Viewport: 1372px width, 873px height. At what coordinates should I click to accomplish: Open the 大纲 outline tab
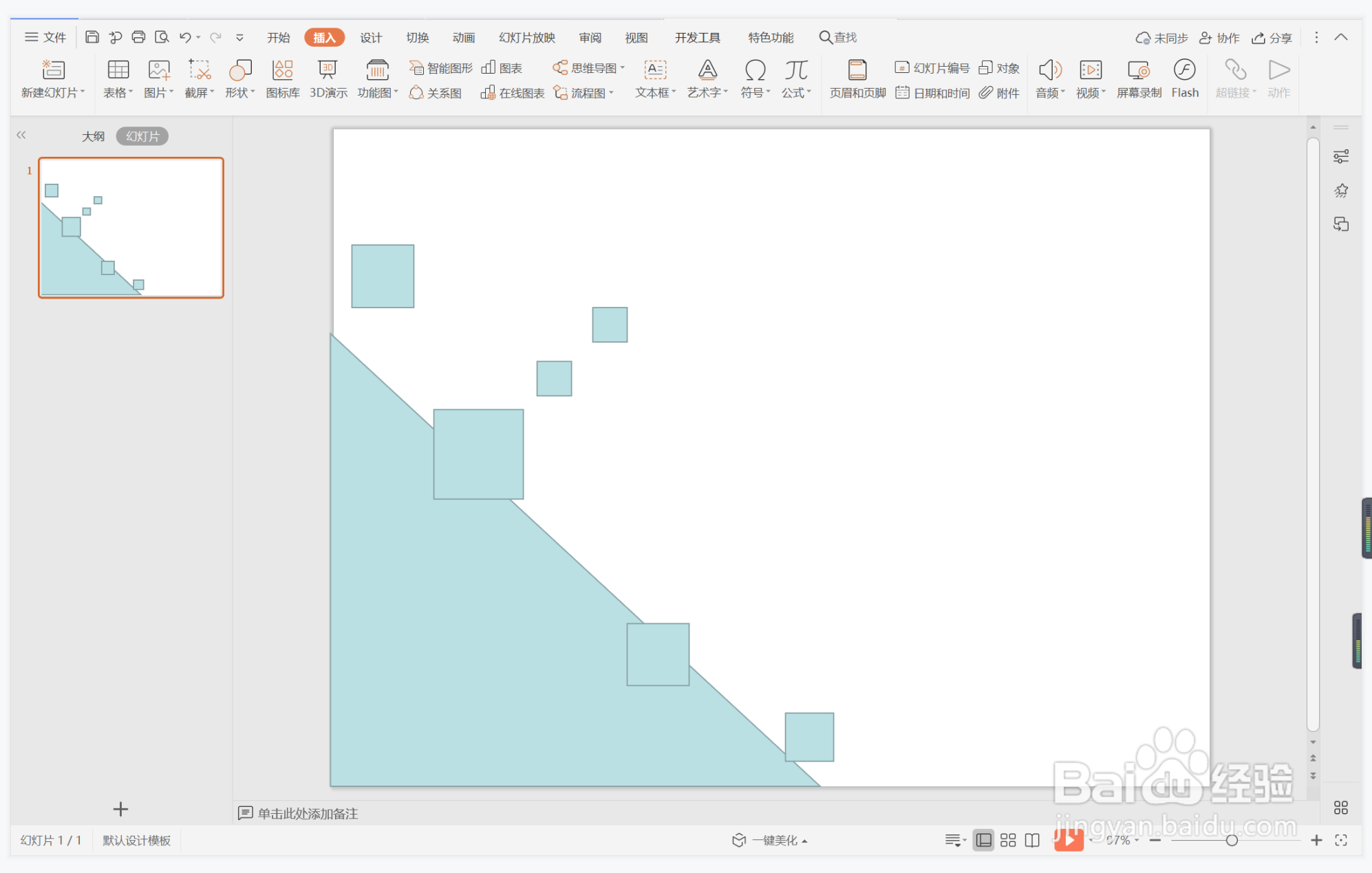[x=93, y=136]
